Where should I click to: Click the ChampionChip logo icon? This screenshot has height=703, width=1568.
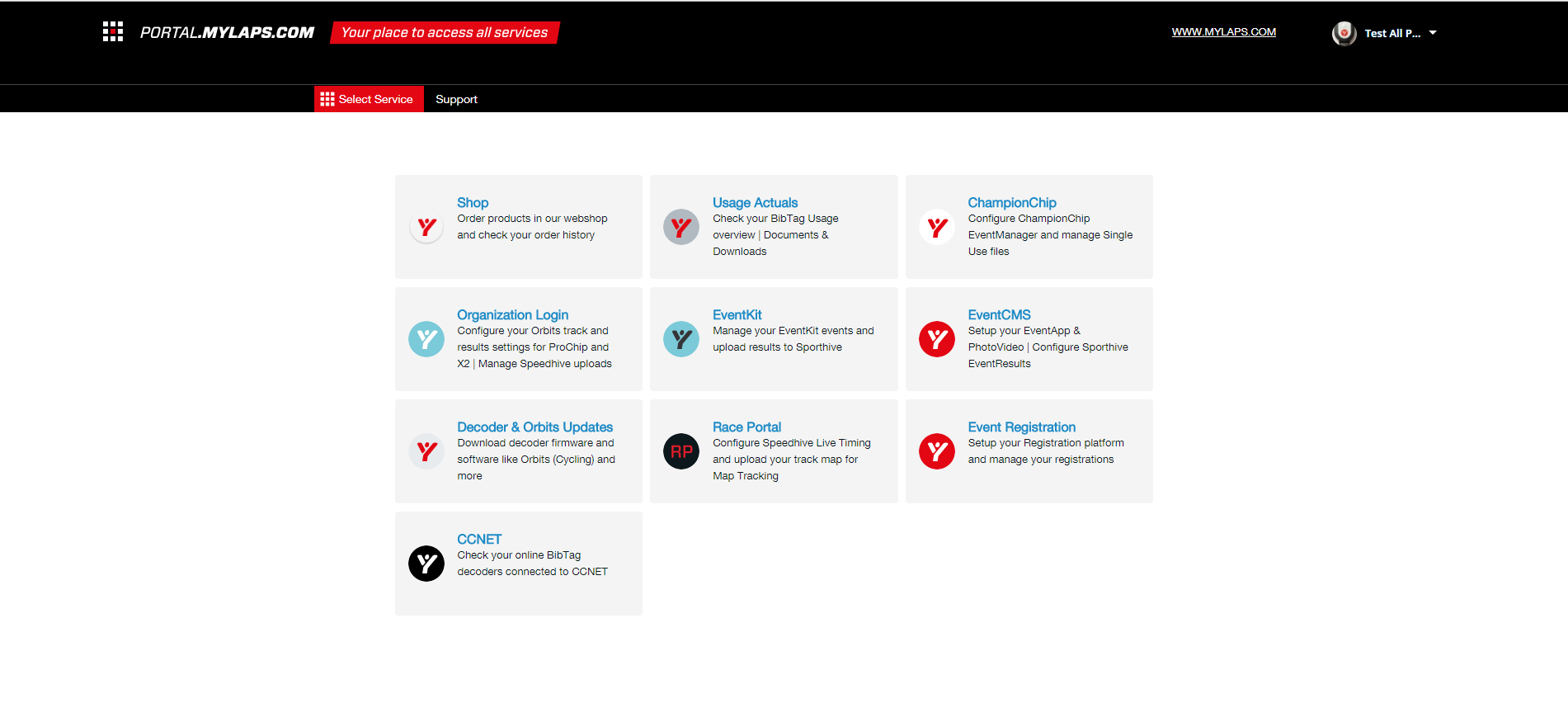[937, 227]
